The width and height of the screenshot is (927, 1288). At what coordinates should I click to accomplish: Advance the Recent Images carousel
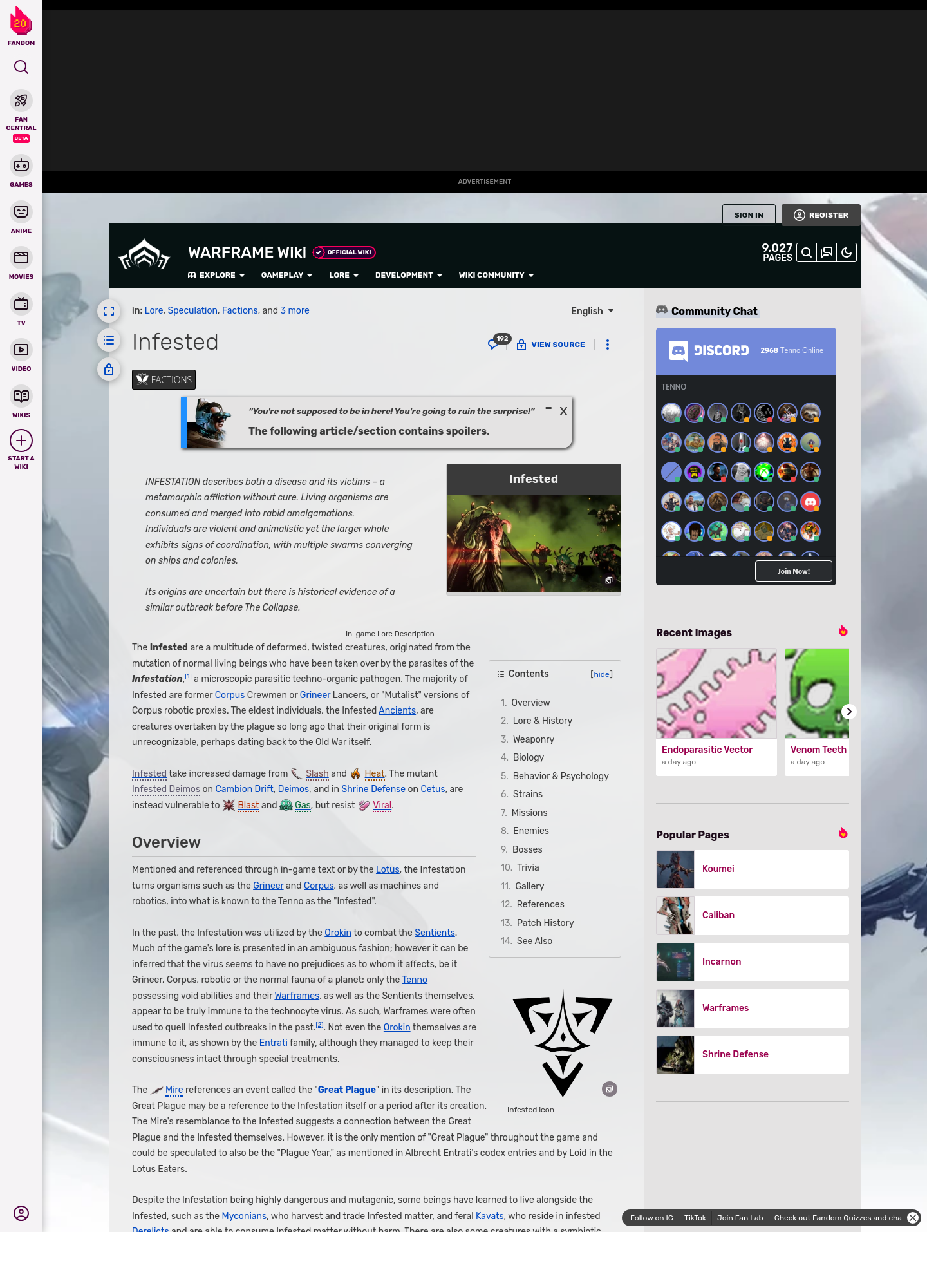coord(849,712)
